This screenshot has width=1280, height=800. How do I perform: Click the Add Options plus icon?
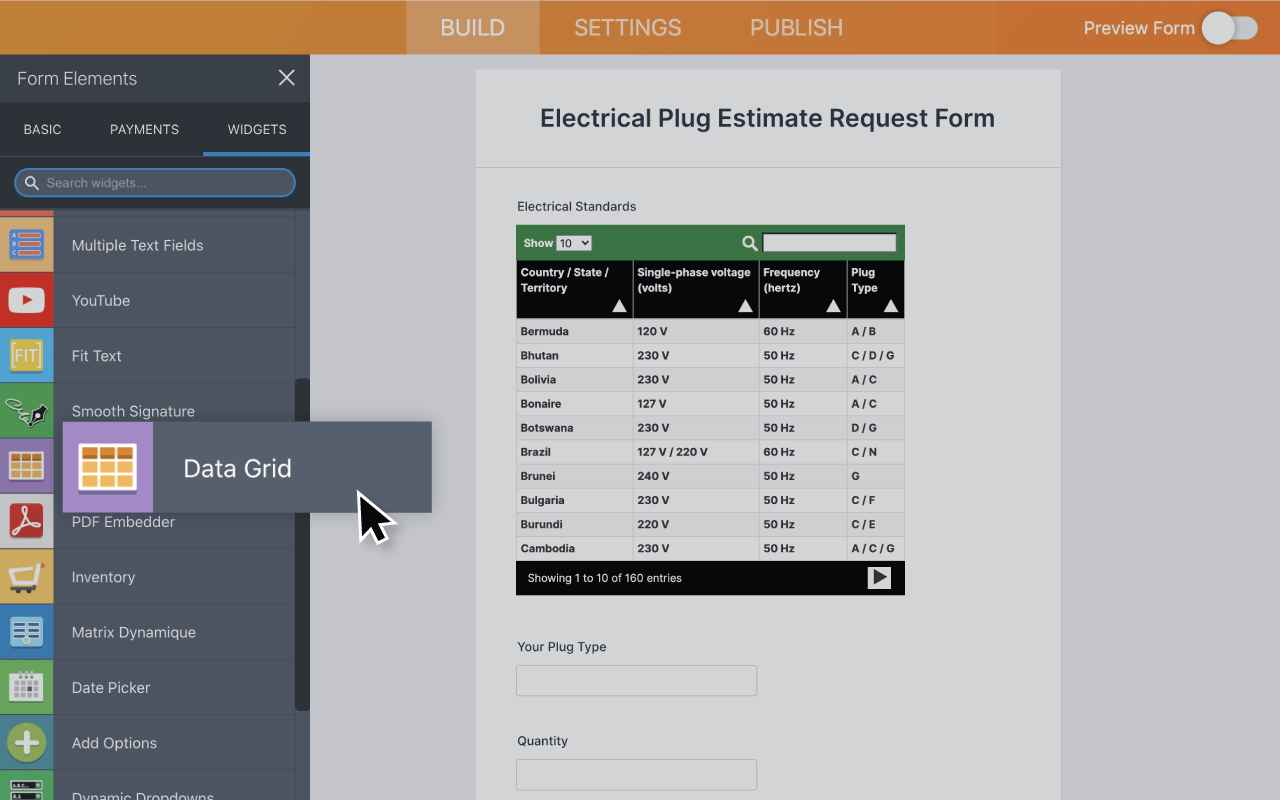click(27, 742)
